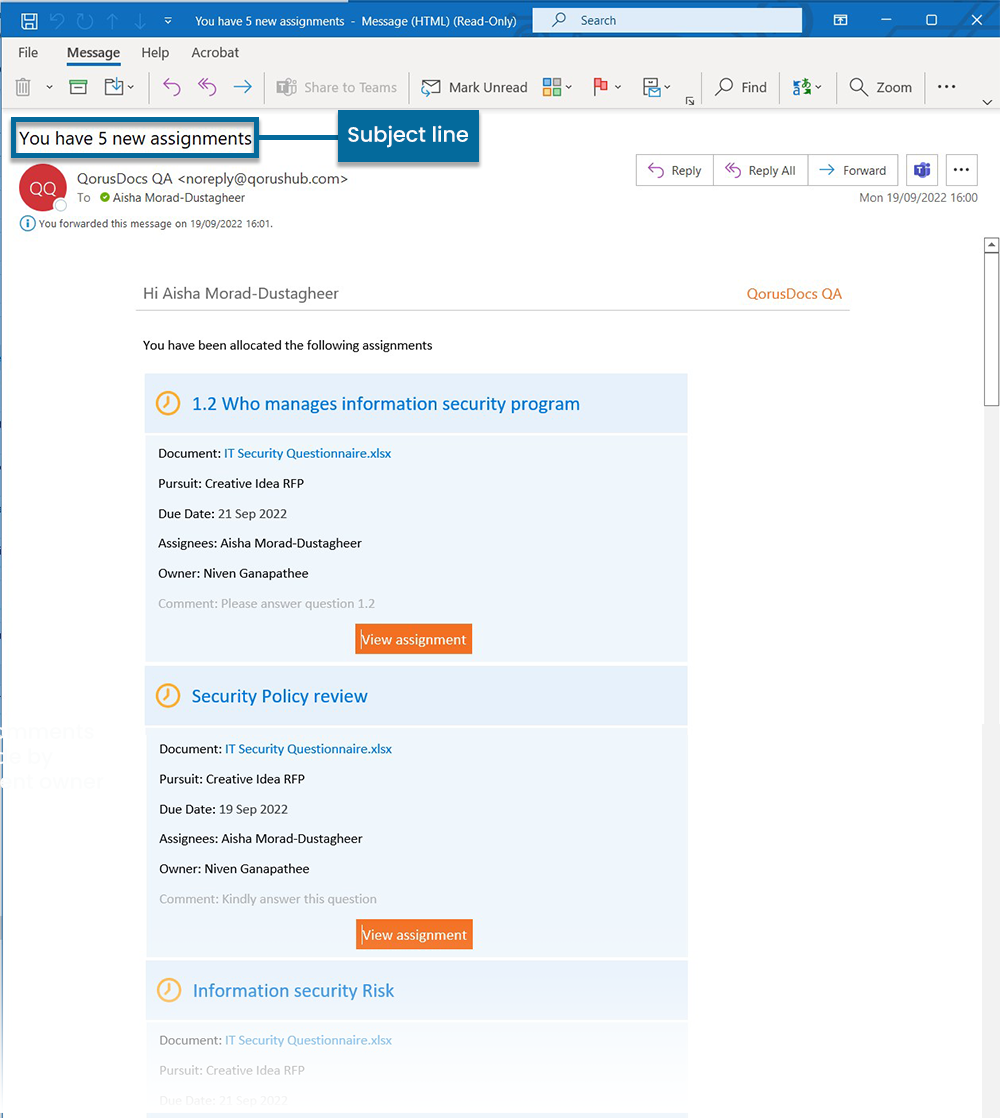The height and width of the screenshot is (1118, 1000).
Task: Open the tags dialog launcher
Action: point(690,101)
